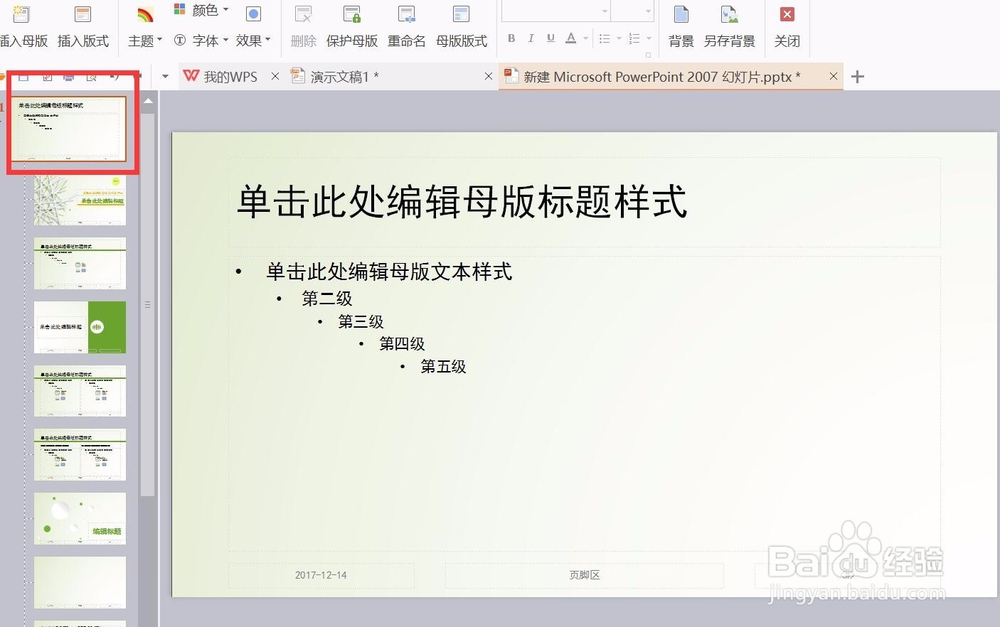Screen dimensions: 1000x627
Task: Click the 第三级 text line
Action: [x=361, y=321]
